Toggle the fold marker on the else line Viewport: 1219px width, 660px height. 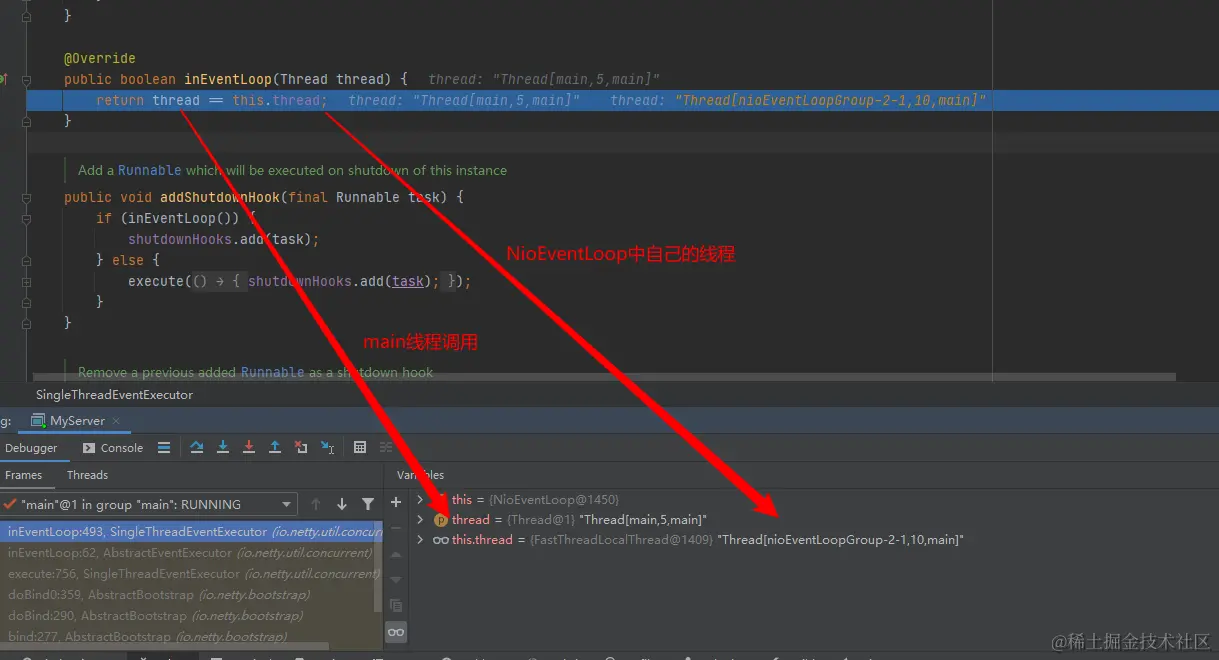pyautogui.click(x=27, y=260)
